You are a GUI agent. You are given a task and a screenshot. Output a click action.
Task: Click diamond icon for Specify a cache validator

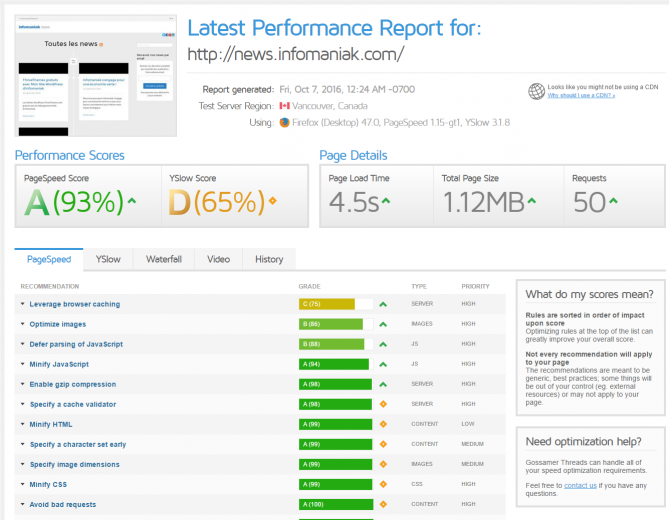[383, 404]
